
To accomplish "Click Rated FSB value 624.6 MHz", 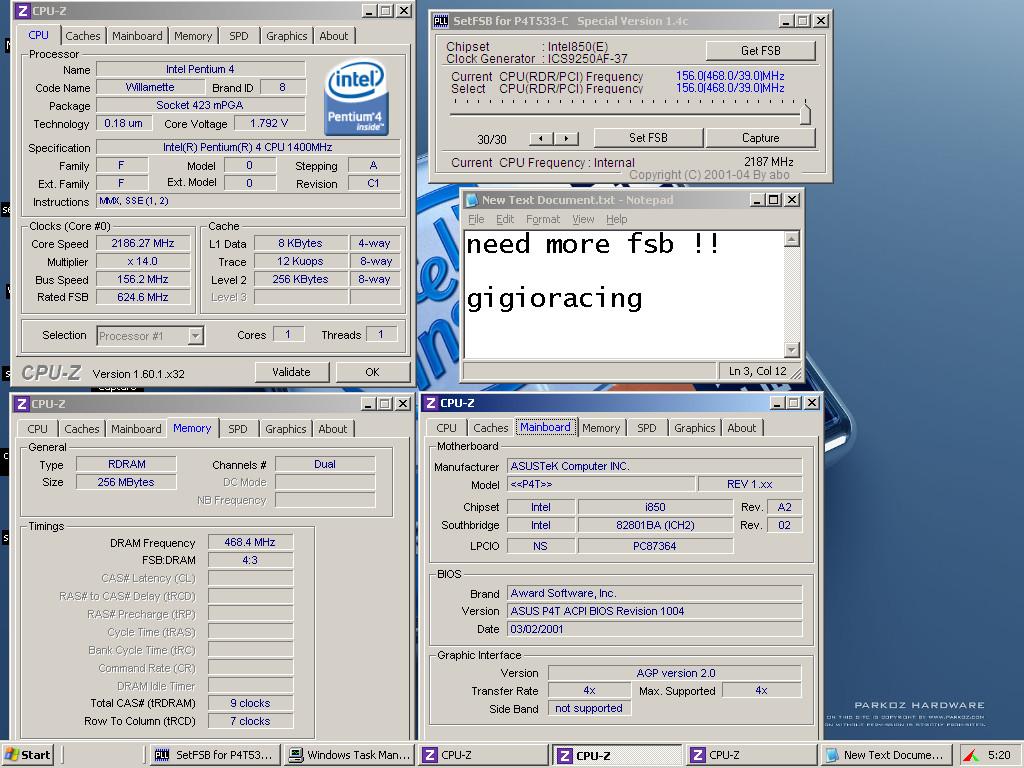I will (x=143, y=297).
